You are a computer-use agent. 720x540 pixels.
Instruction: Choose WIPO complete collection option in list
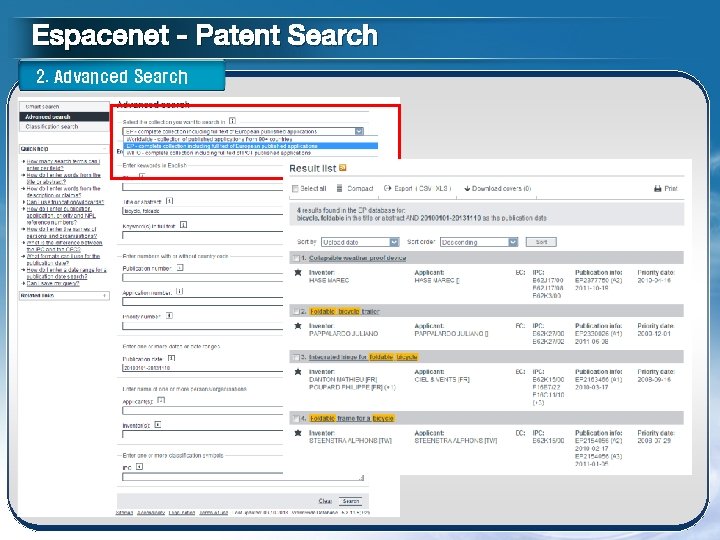pos(250,152)
